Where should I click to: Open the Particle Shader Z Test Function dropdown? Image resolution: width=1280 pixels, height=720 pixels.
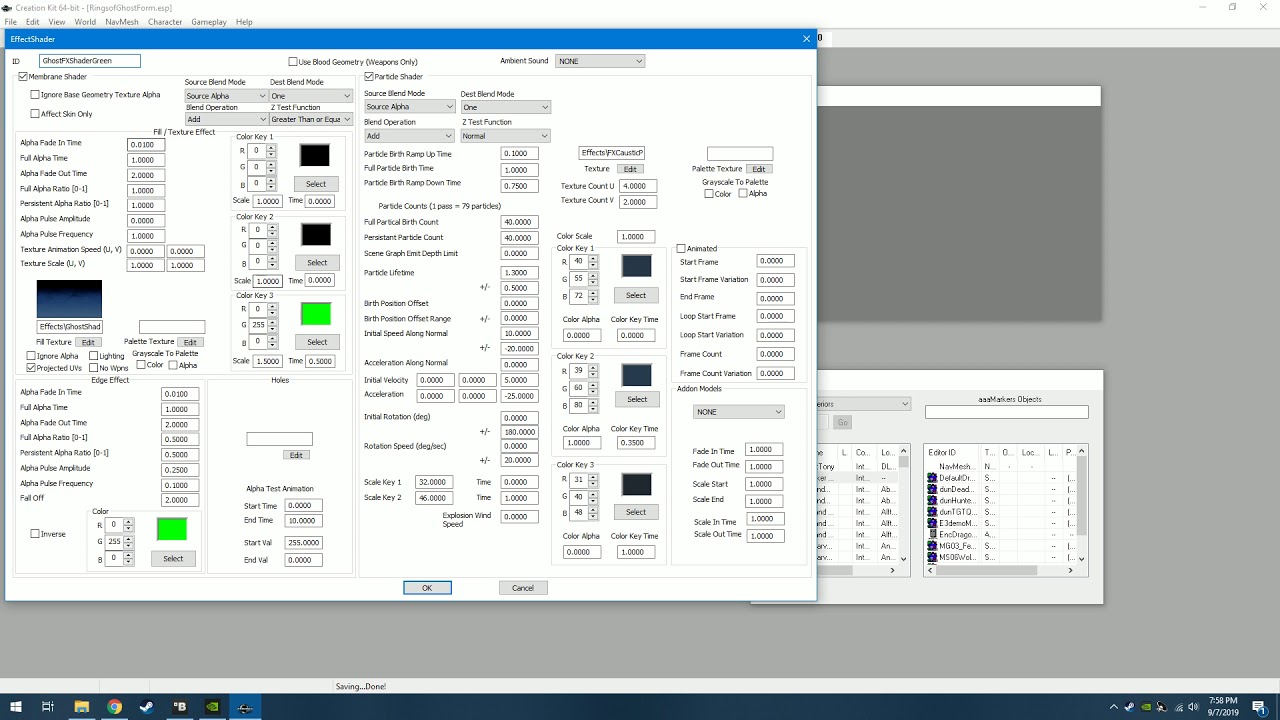click(505, 136)
